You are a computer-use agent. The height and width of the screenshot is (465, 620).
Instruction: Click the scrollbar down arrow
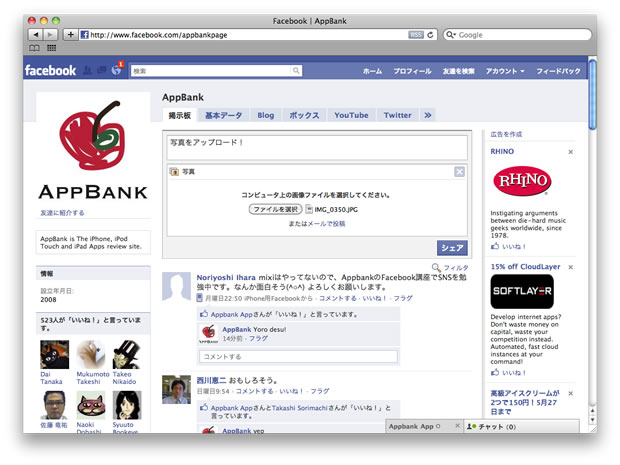tap(592, 420)
